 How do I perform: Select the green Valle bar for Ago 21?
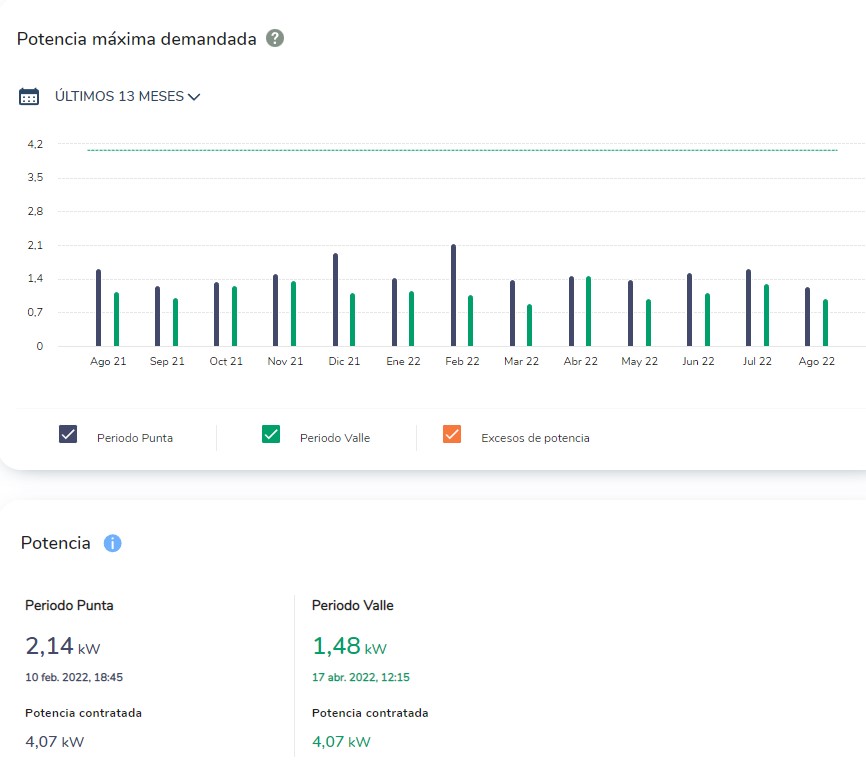coord(116,319)
